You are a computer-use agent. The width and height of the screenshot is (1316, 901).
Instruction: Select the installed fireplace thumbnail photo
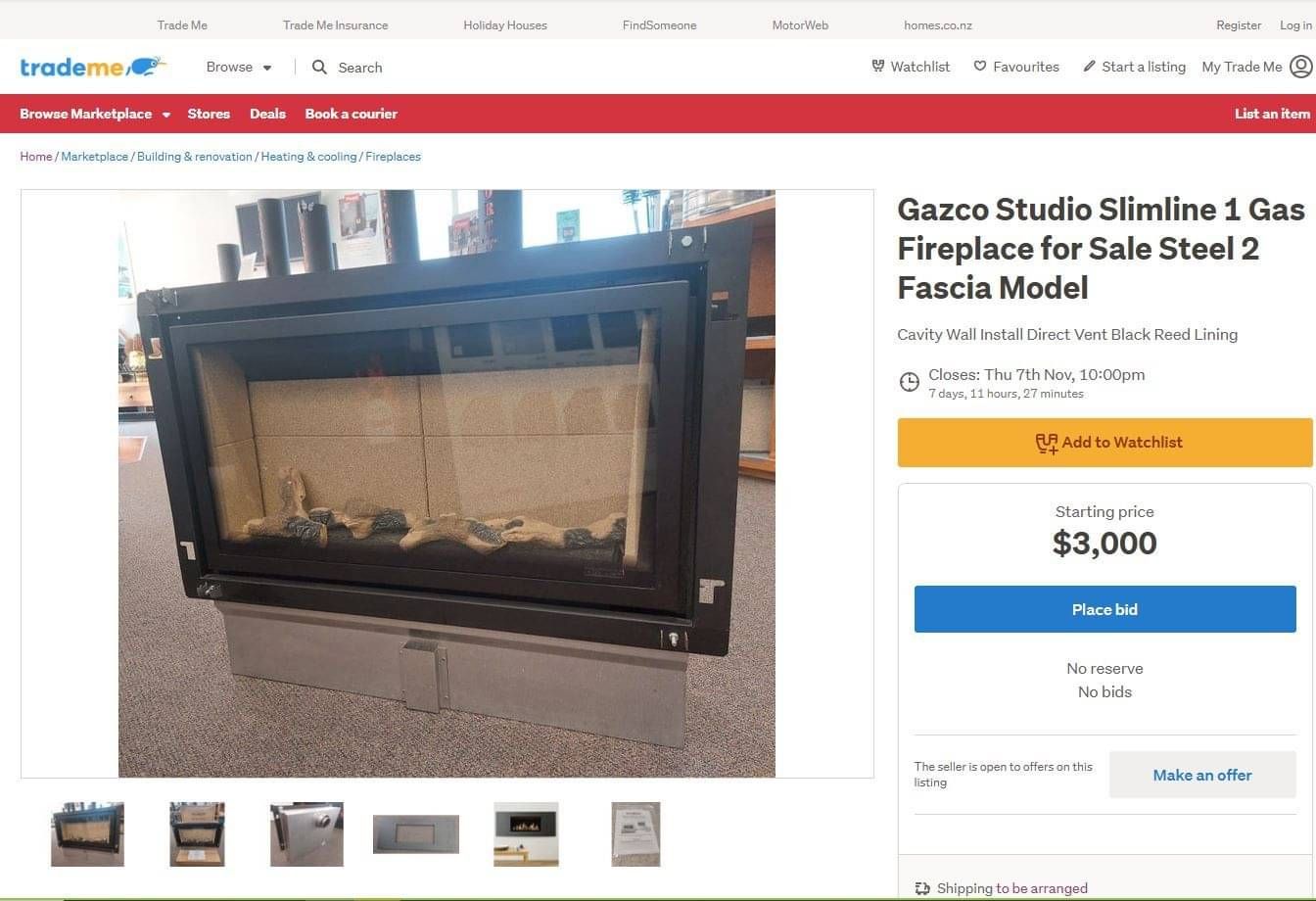526,834
